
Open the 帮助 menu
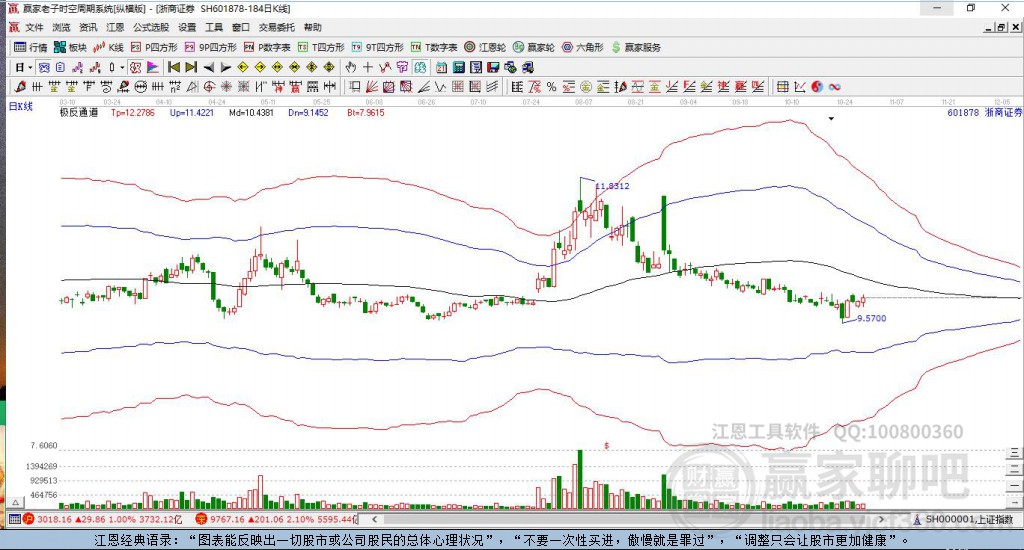click(x=313, y=27)
